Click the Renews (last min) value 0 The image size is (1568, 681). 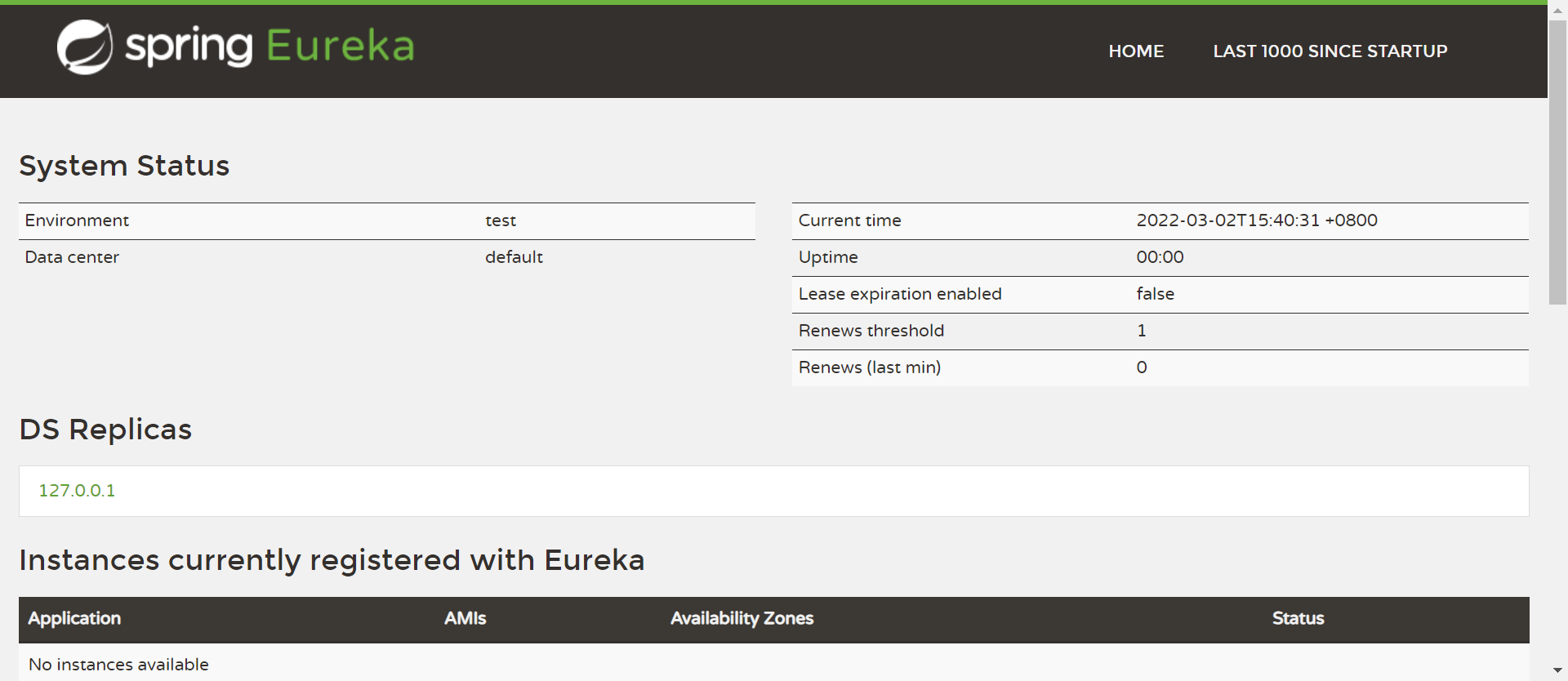1142,367
